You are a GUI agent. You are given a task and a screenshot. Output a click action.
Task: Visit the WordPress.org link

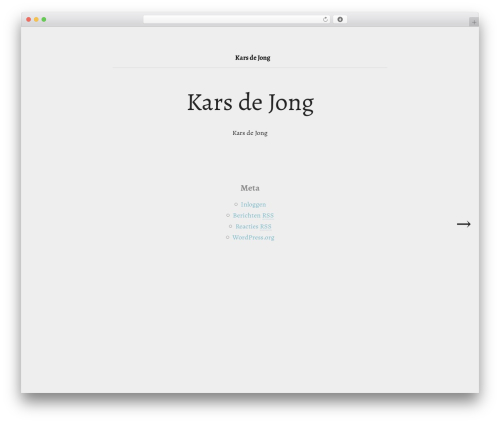(253, 237)
